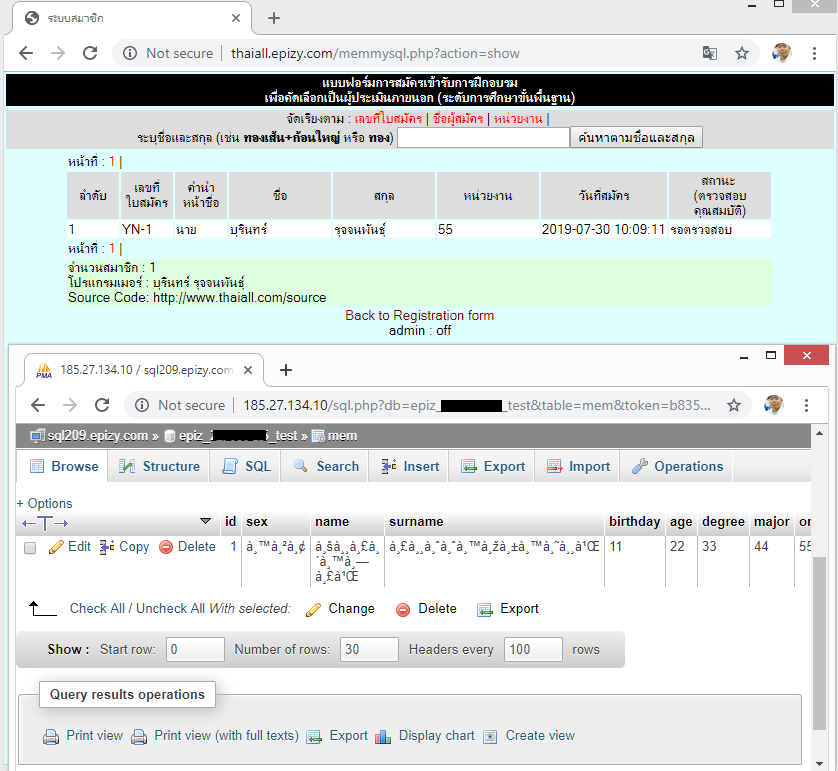
Task: Open Display chart icon
Action: click(383, 737)
